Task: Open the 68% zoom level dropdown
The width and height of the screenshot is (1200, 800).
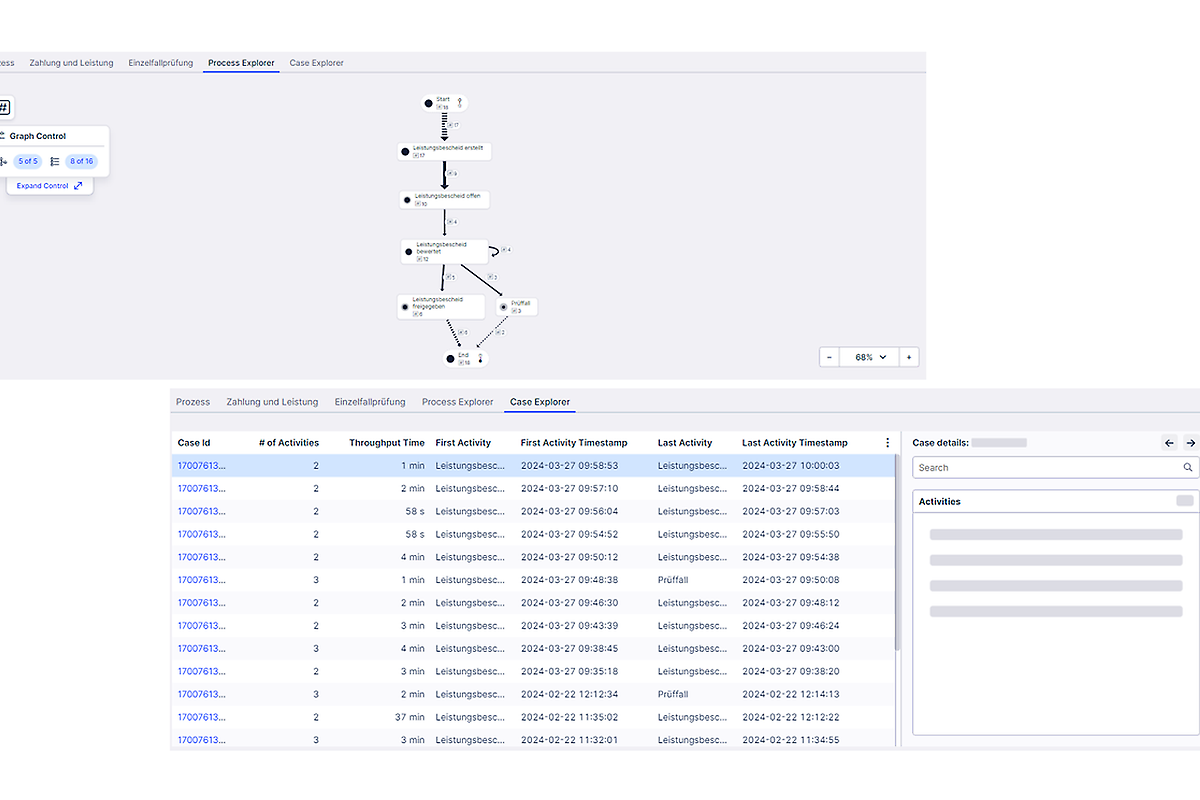Action: 869,357
